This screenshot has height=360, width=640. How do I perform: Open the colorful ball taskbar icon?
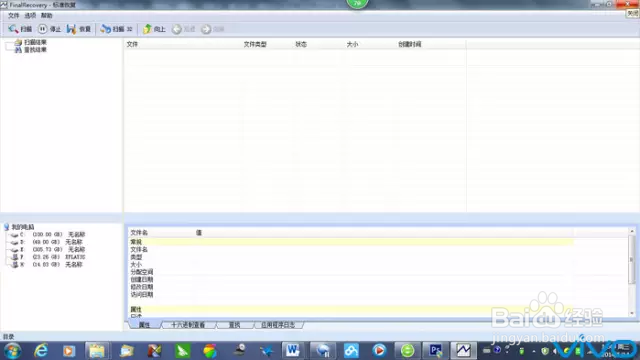[x=210, y=351]
